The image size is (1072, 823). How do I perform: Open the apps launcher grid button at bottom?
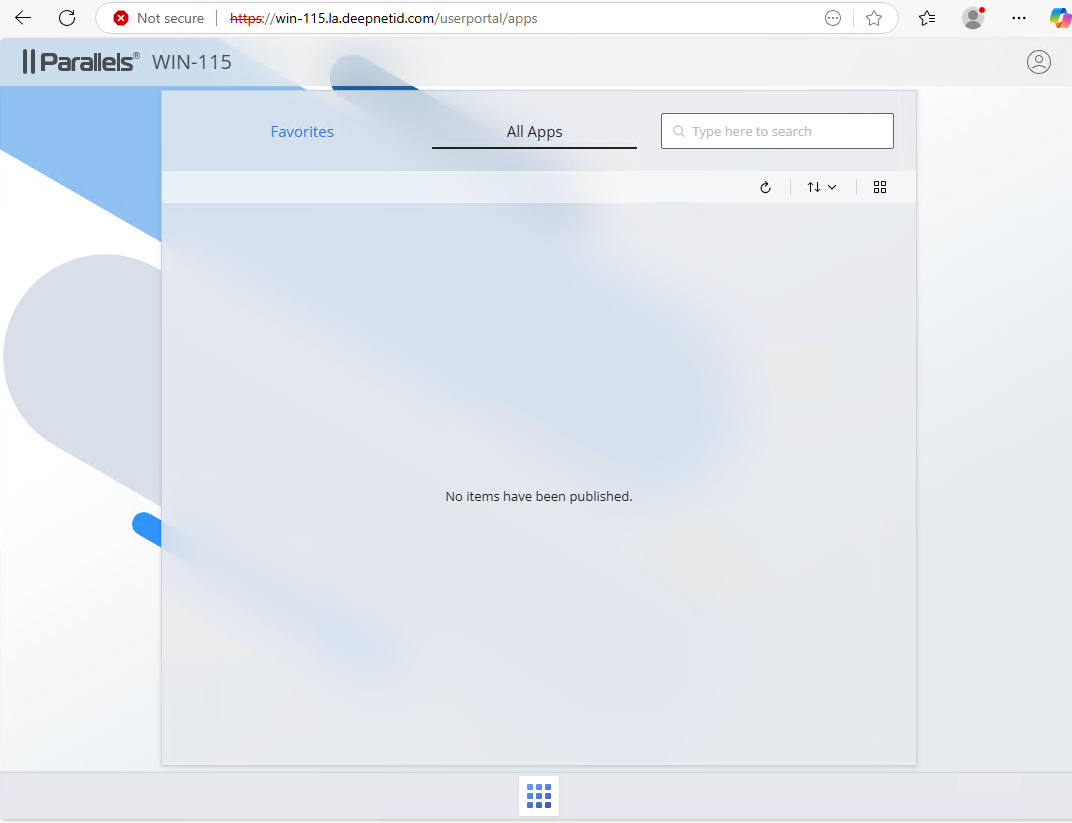[539, 796]
